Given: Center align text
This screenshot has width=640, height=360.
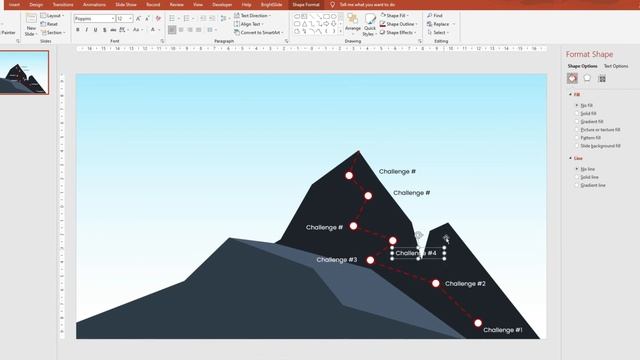Looking at the screenshot, I should coord(181,30).
